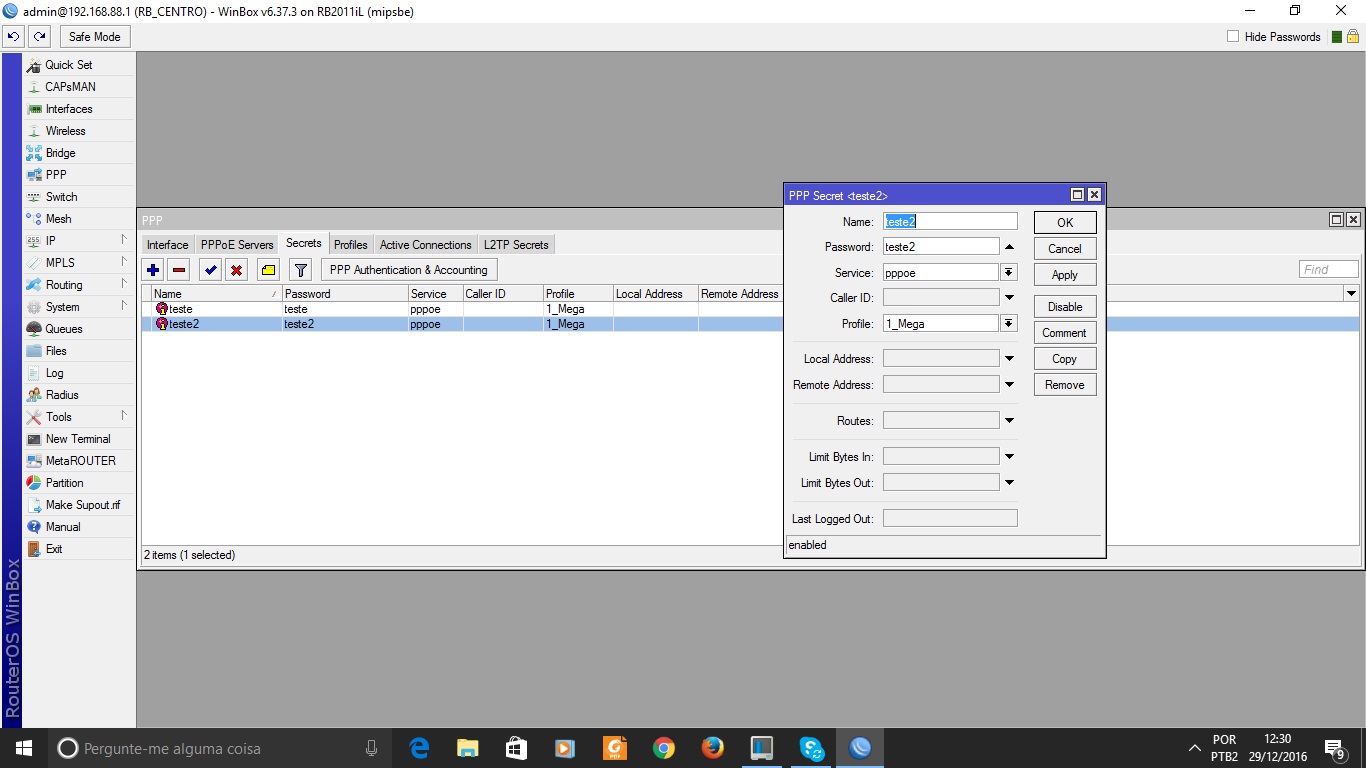Switch to the Interface tab

[167, 245]
